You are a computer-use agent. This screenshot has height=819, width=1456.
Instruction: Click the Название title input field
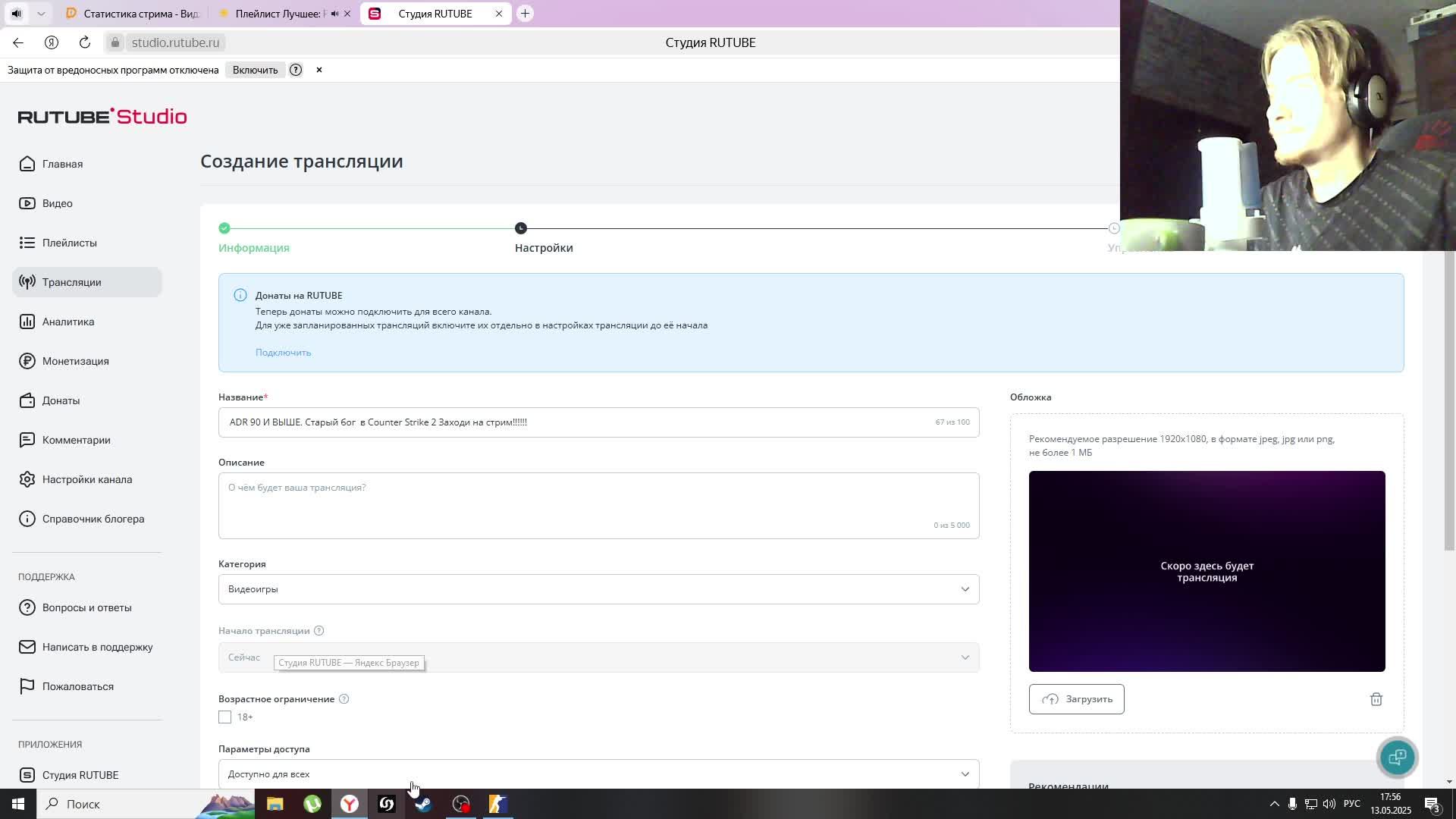[599, 422]
